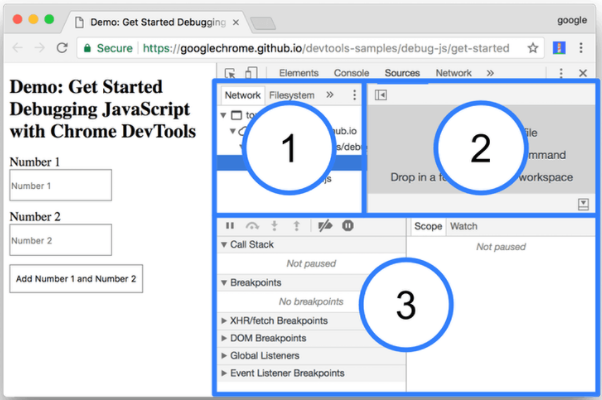The width and height of the screenshot is (602, 400).
Task: Select the Network tab in navigator pane
Action: (x=243, y=95)
